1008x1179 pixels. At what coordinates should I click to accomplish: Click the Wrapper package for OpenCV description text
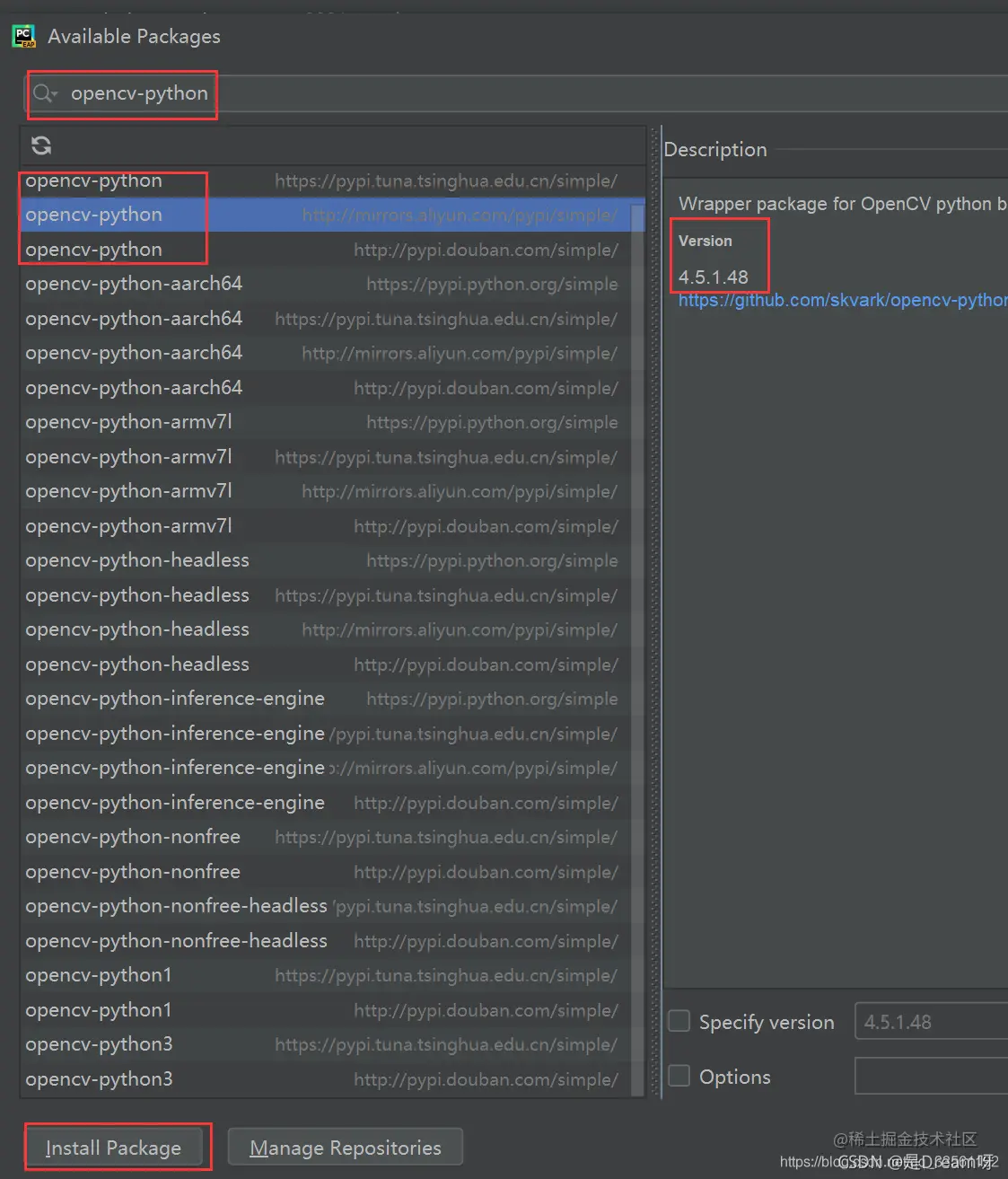(843, 204)
